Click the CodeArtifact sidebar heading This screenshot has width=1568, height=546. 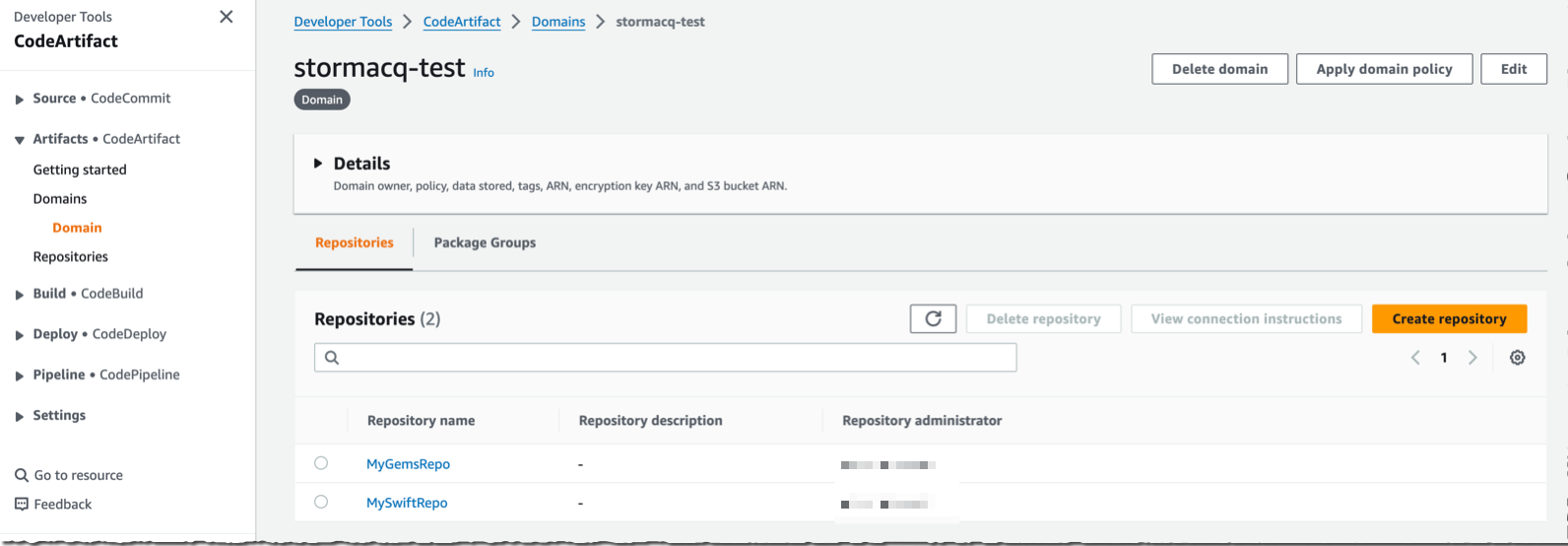pos(66,40)
